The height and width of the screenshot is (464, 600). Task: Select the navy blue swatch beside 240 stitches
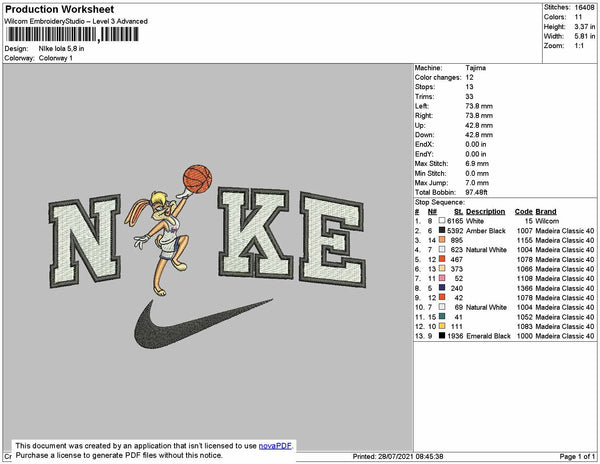click(x=442, y=288)
